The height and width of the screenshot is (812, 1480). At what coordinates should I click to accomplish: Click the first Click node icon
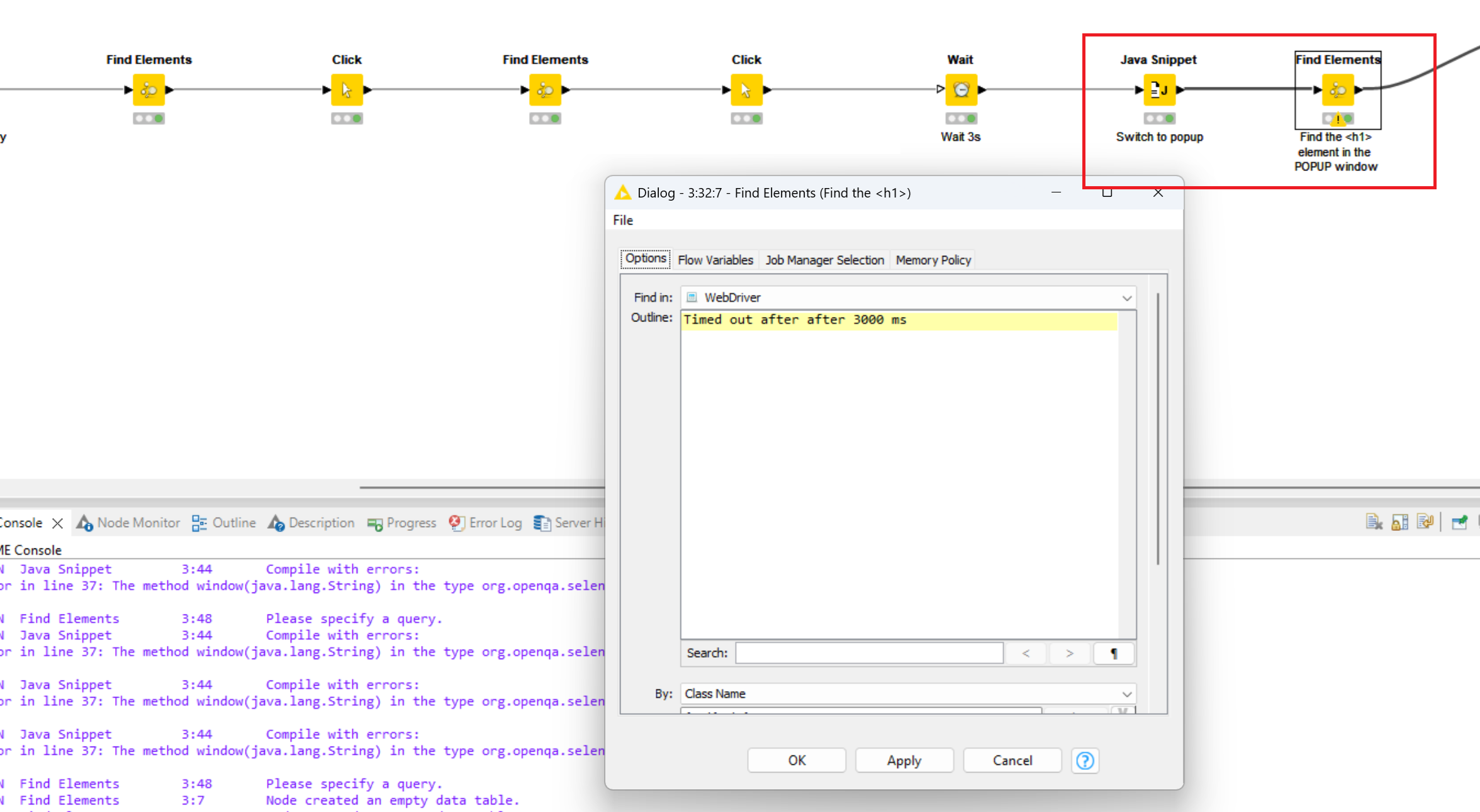click(347, 90)
